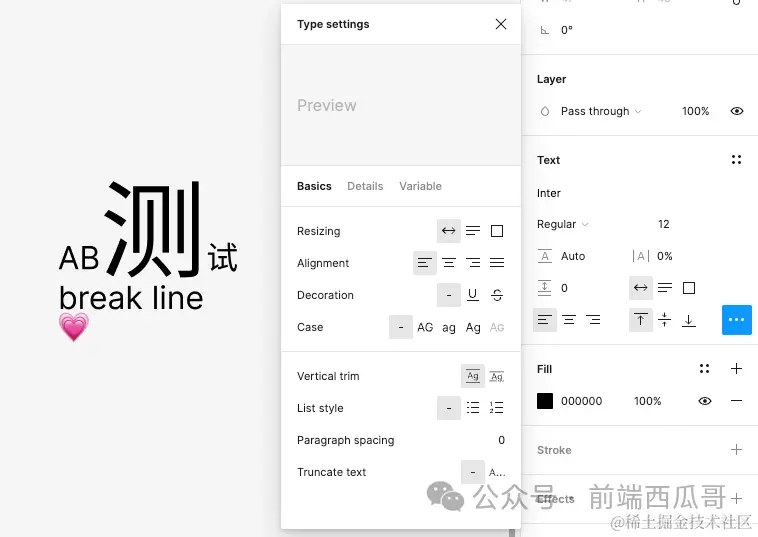Select cap height vertical trim option

coord(497,376)
